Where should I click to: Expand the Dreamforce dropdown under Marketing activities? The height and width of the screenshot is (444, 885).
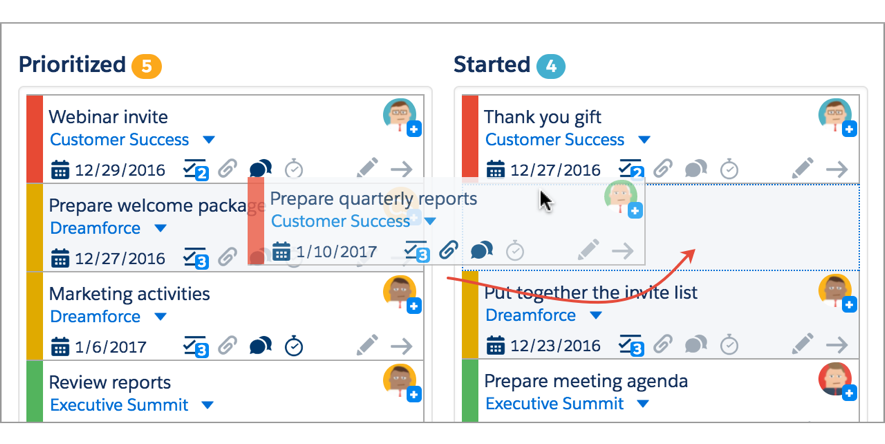click(161, 317)
